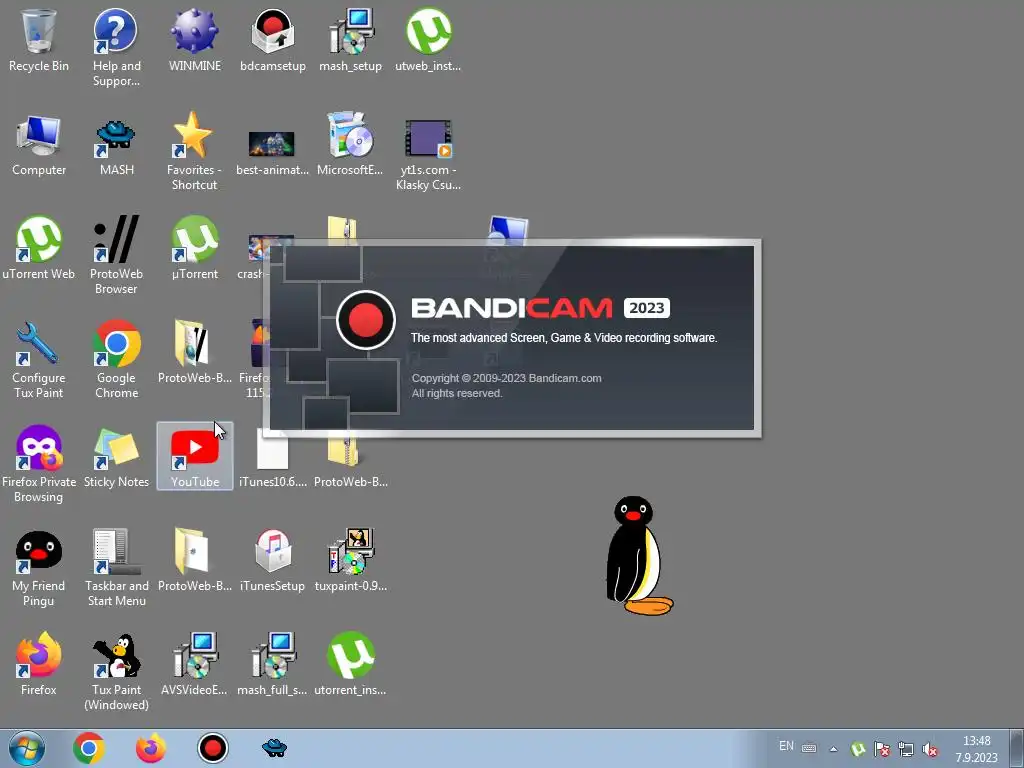Select the YouTube desktop shortcut
This screenshot has width=1024, height=768.
(x=195, y=456)
